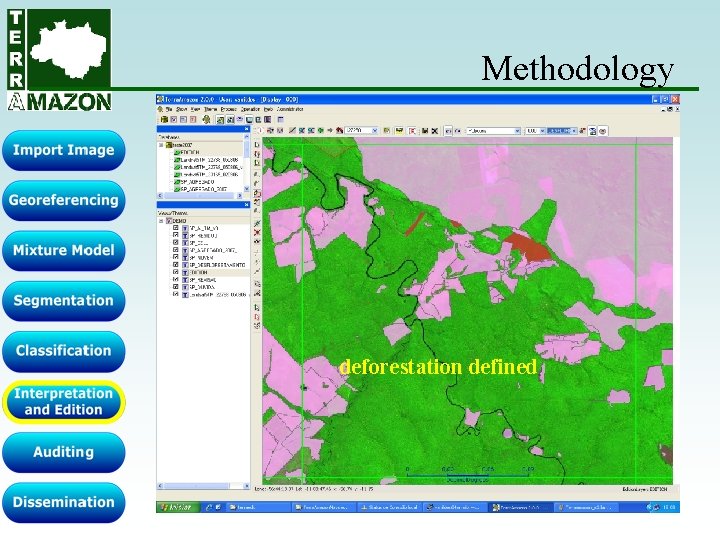The height and width of the screenshot is (540, 720).
Task: Select the Mixture Model button
Action: click(x=63, y=250)
